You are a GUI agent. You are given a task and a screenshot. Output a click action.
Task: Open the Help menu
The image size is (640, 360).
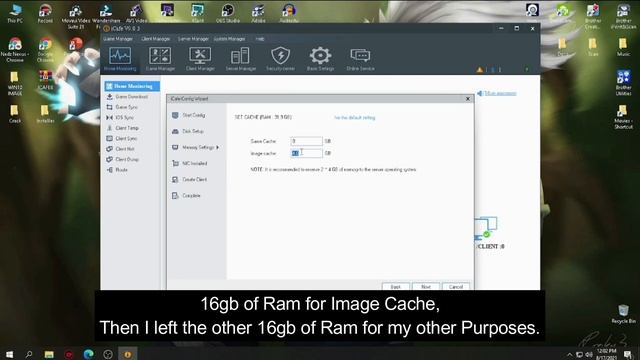pos(260,39)
